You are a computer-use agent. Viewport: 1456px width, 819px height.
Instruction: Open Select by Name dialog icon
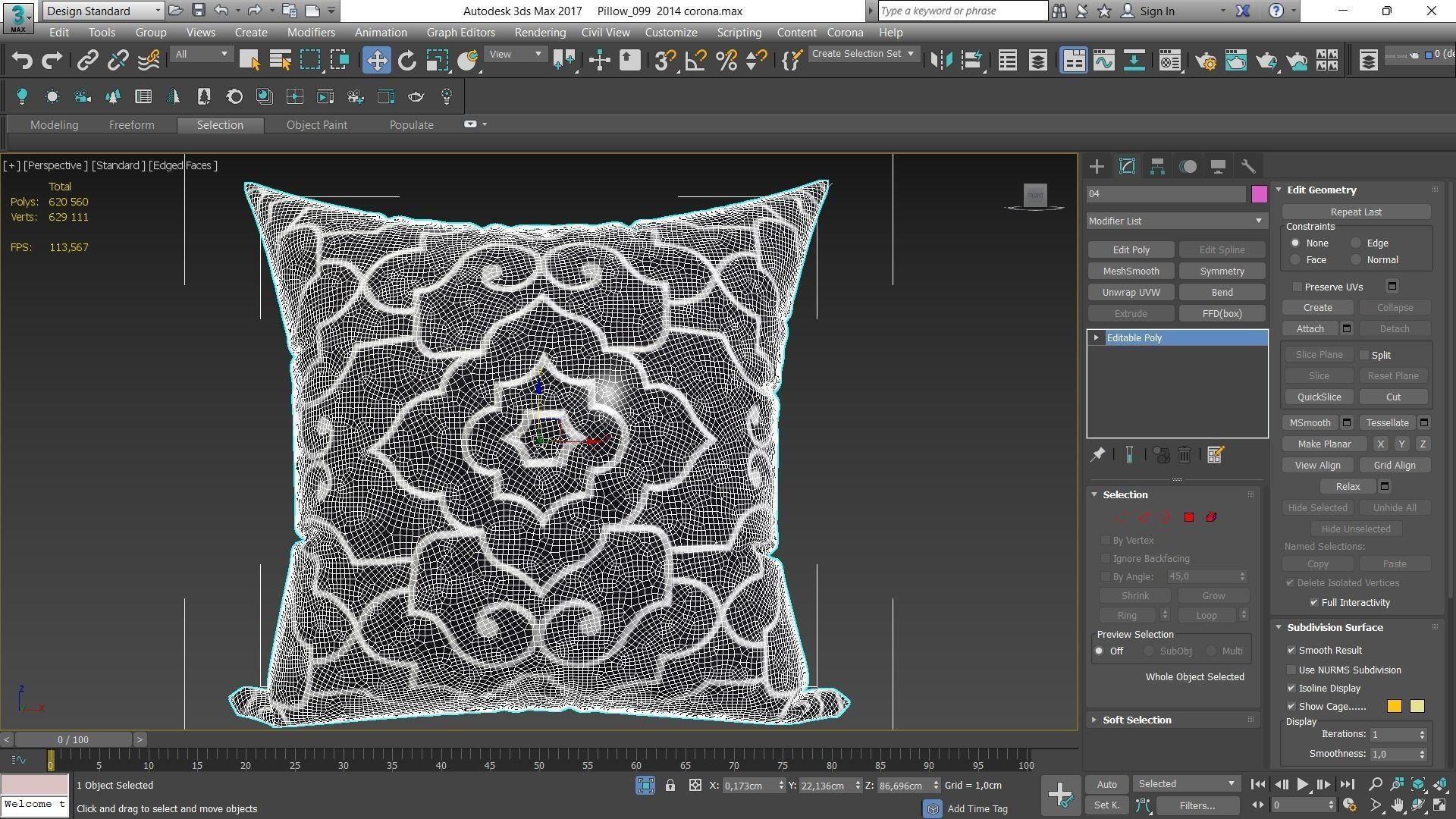(x=281, y=61)
